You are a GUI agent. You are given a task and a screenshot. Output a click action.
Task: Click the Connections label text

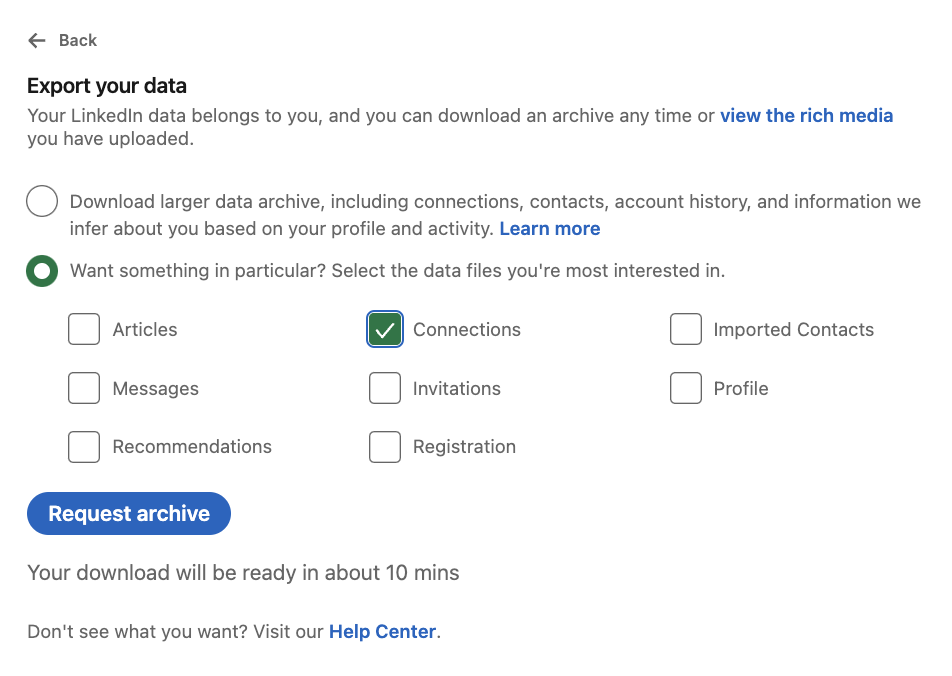pyautogui.click(x=467, y=329)
